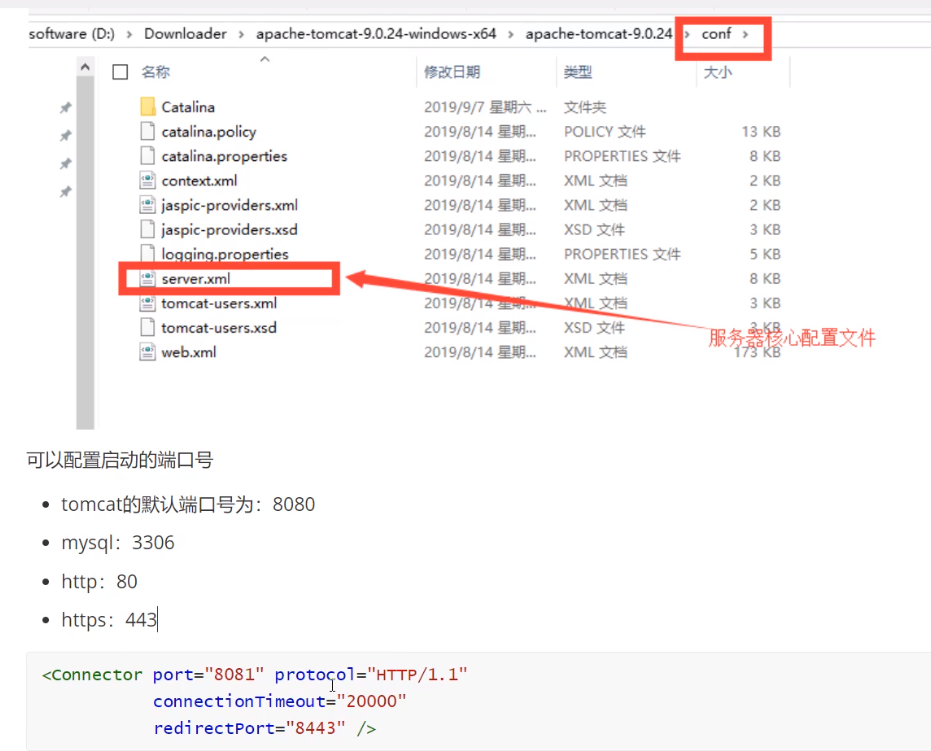Select the jaspic-providers.xsd file name

coord(229,230)
